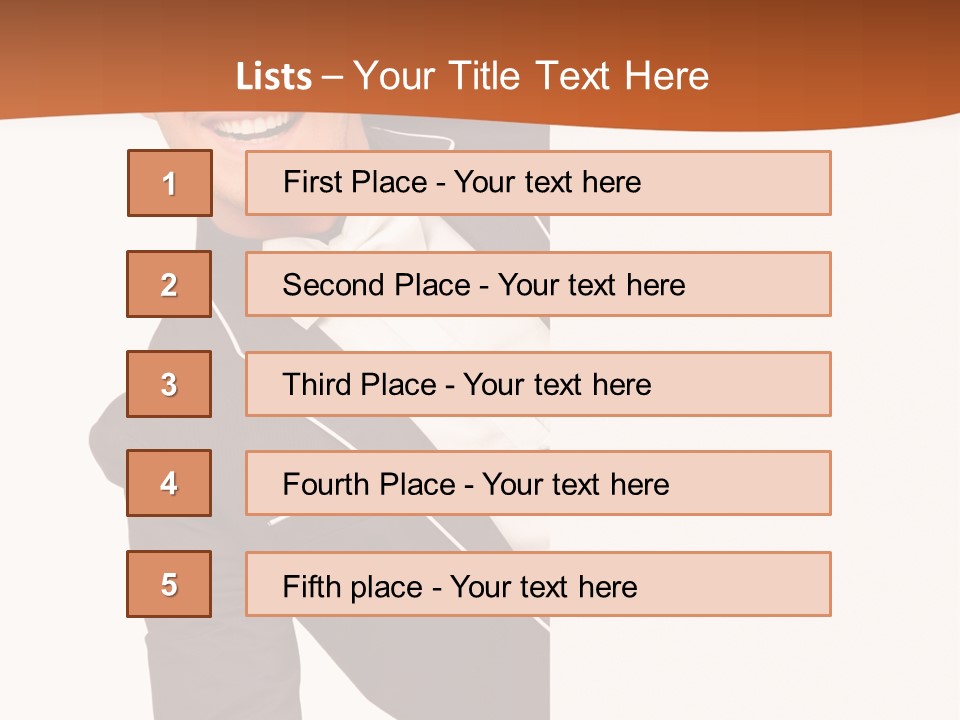The image size is (960, 720).
Task: Click the 'Second Place' text box
Action: click(538, 284)
